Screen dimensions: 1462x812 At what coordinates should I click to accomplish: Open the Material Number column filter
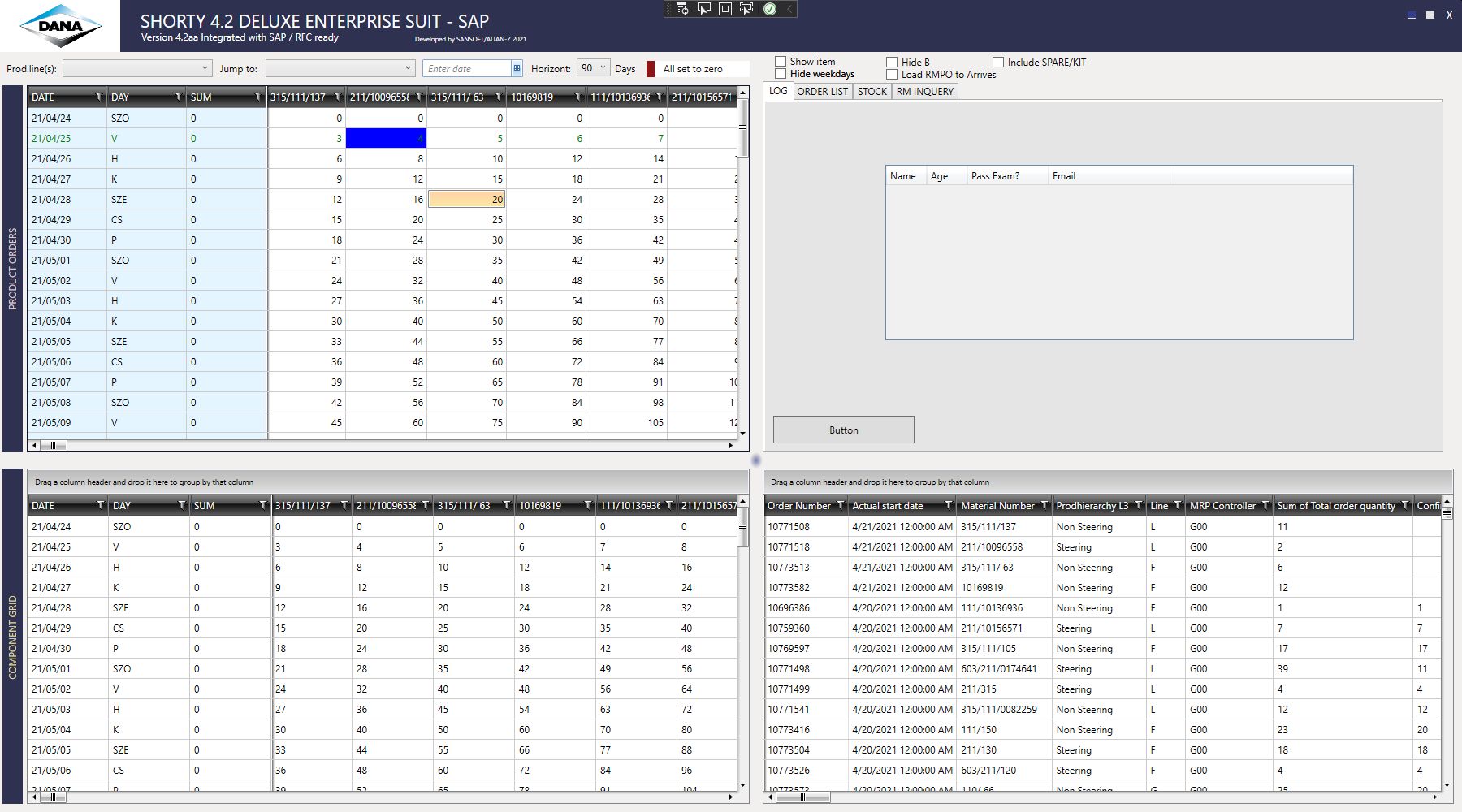point(1045,506)
